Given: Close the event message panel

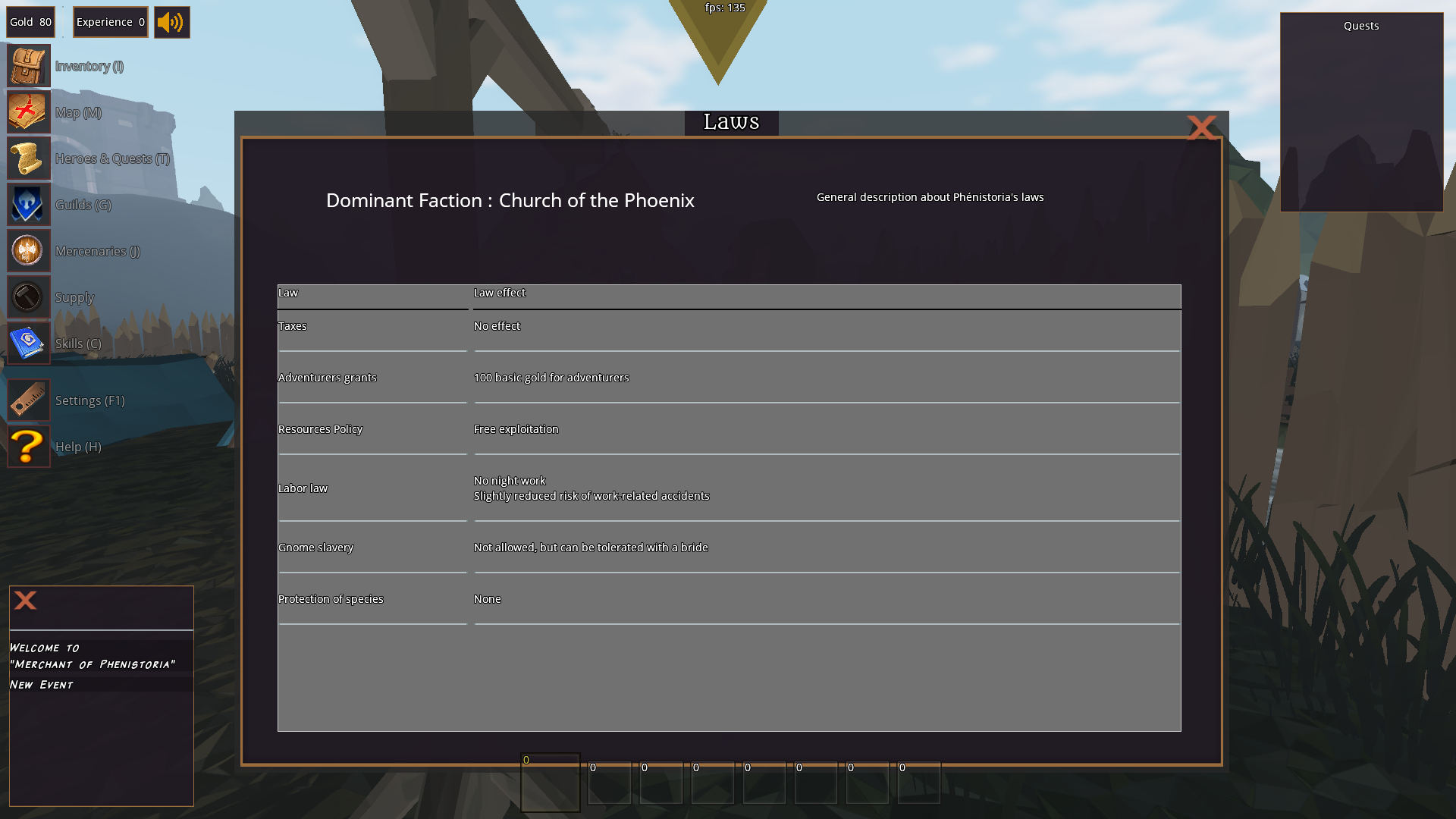Looking at the screenshot, I should pyautogui.click(x=25, y=601).
